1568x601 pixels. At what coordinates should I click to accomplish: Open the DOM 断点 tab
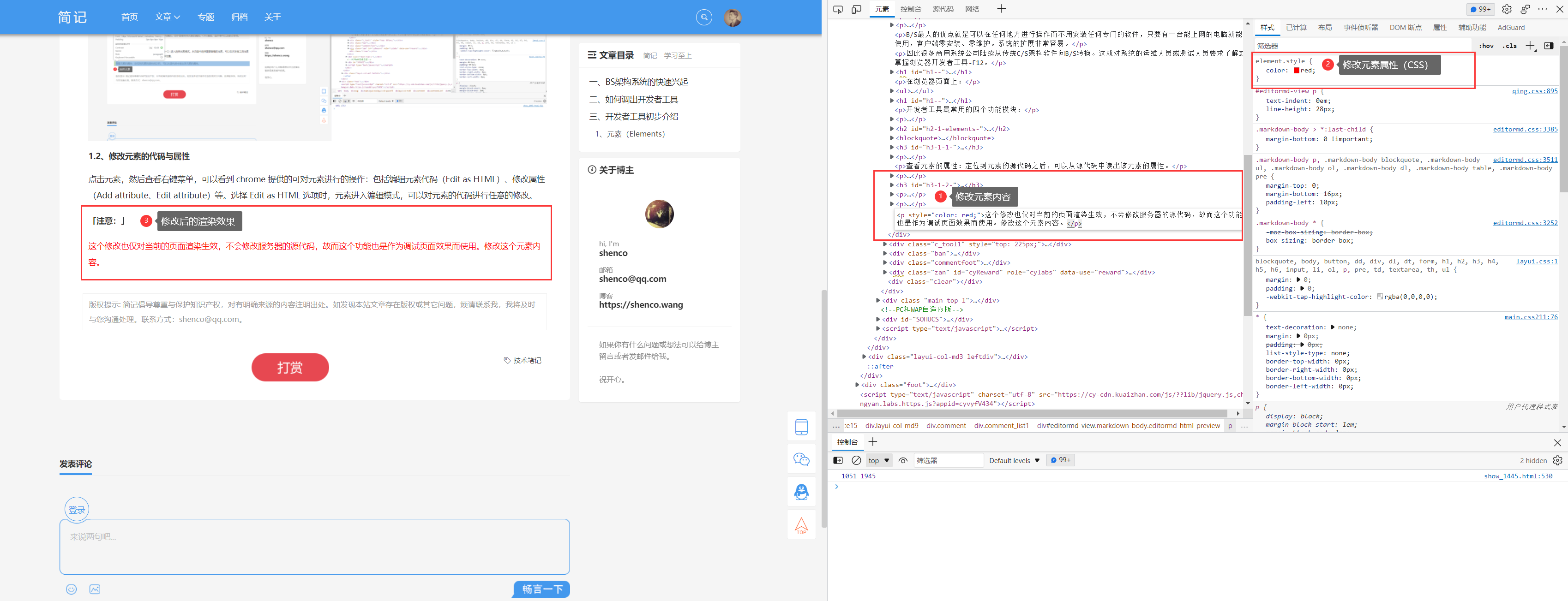click(1406, 27)
